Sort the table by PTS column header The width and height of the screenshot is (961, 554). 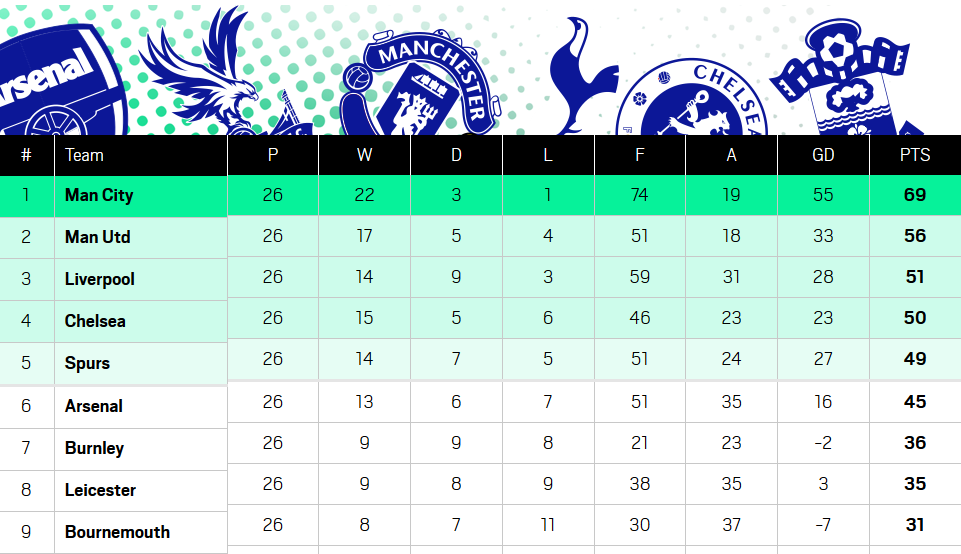point(914,155)
